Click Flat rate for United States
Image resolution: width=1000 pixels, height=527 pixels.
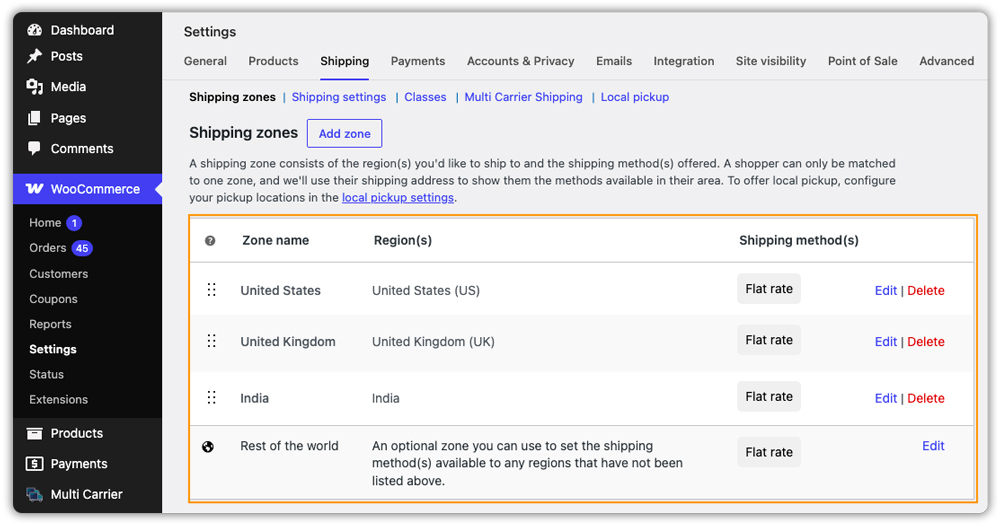tap(769, 289)
